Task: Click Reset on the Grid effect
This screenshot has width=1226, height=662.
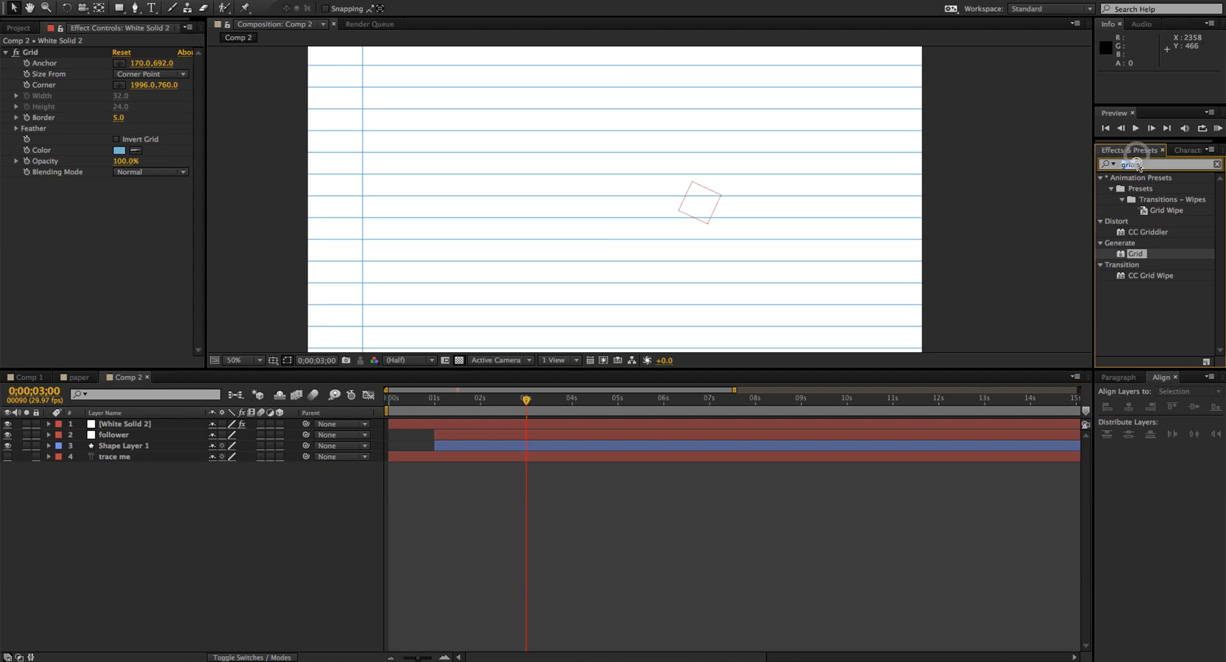Action: [x=121, y=51]
